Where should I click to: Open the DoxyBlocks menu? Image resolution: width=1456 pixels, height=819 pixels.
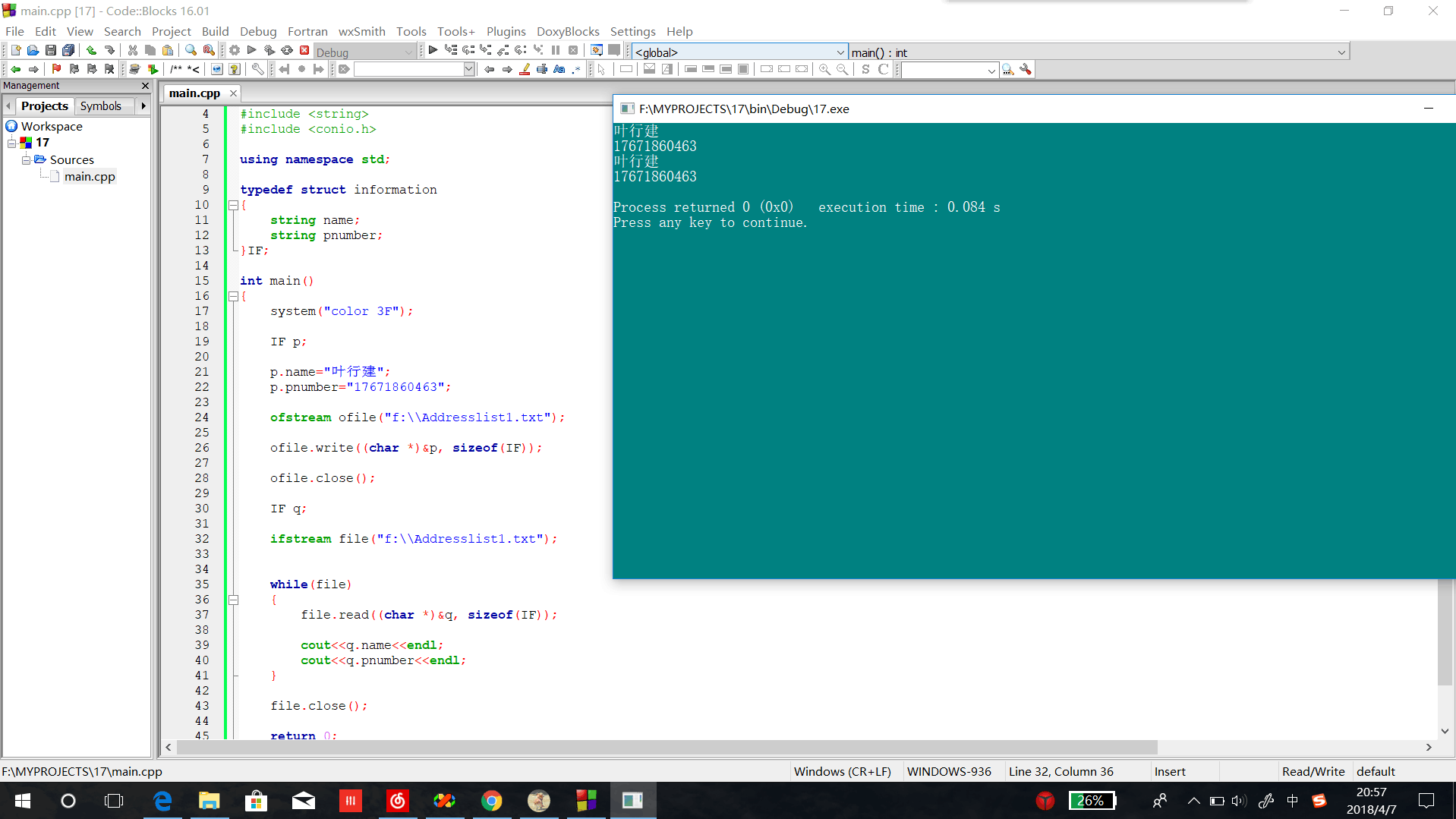tap(568, 31)
